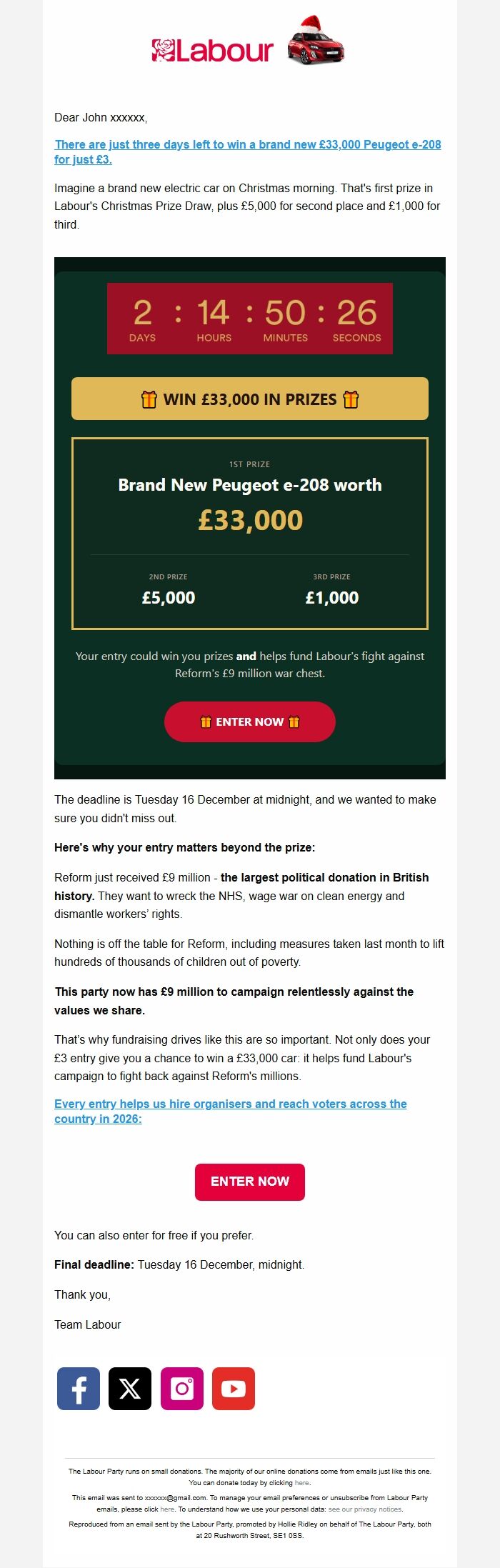Click the standalone ENTER NOW button below the text
Screen dimensions: 500x1568
(x=249, y=1181)
